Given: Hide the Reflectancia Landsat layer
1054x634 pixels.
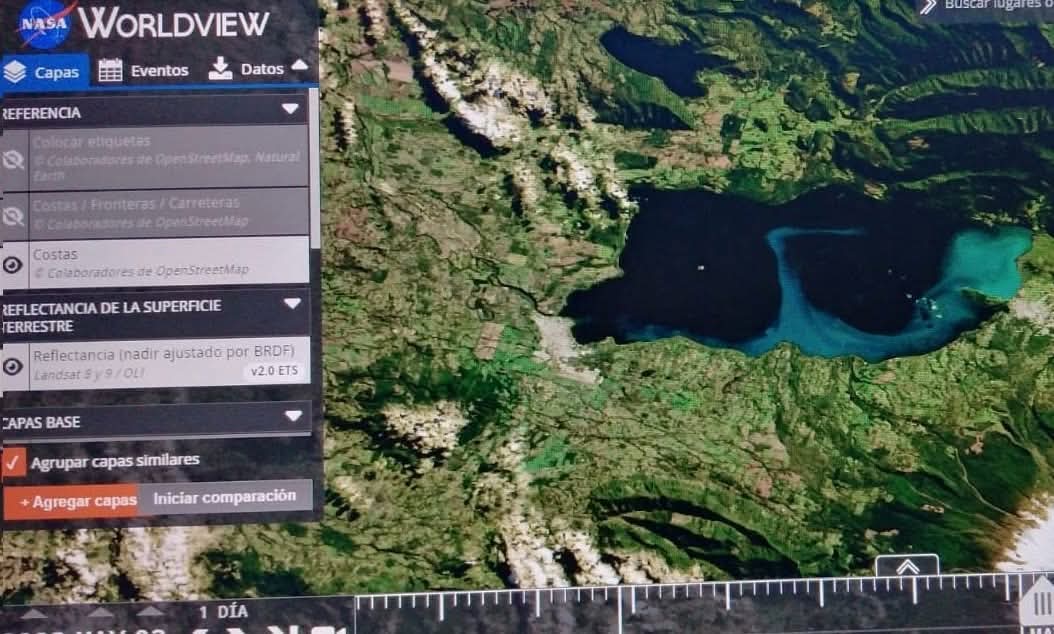Looking at the screenshot, I should (13, 366).
